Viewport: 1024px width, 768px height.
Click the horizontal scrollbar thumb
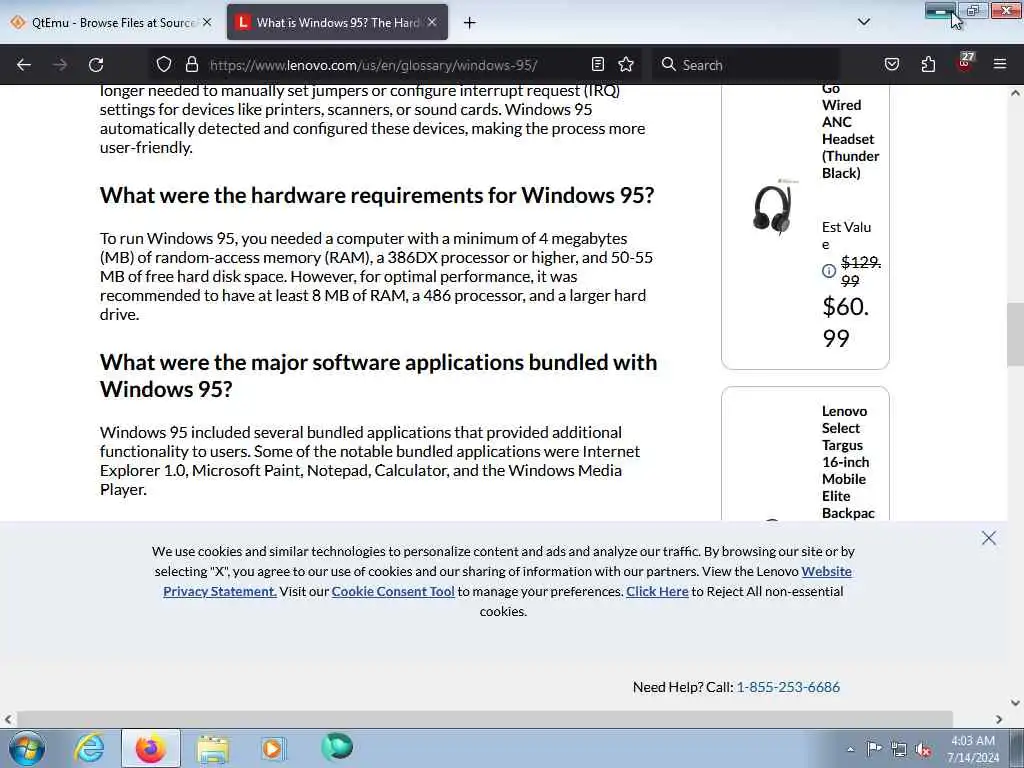pos(485,719)
